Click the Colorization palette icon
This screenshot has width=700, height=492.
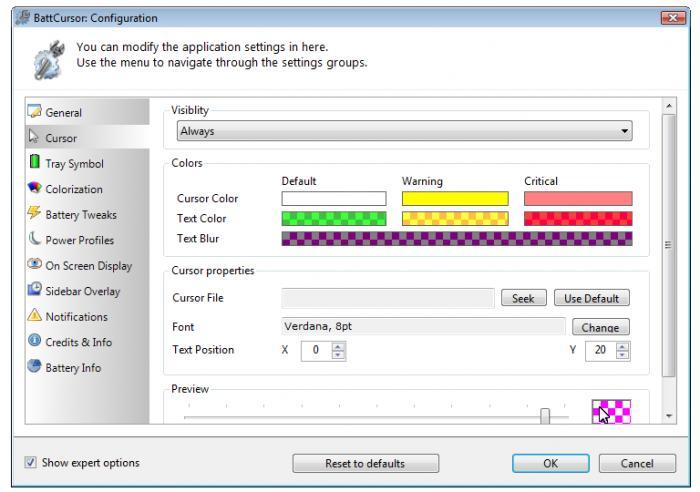[x=34, y=188]
